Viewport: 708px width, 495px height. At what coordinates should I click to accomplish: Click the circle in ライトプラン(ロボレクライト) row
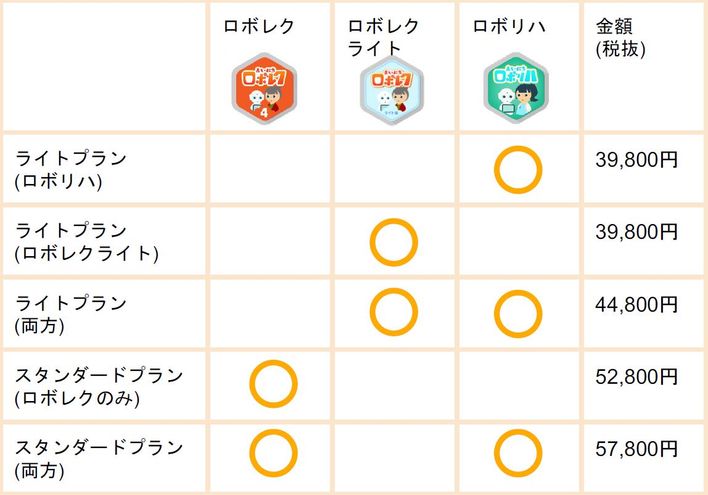tap(394, 242)
